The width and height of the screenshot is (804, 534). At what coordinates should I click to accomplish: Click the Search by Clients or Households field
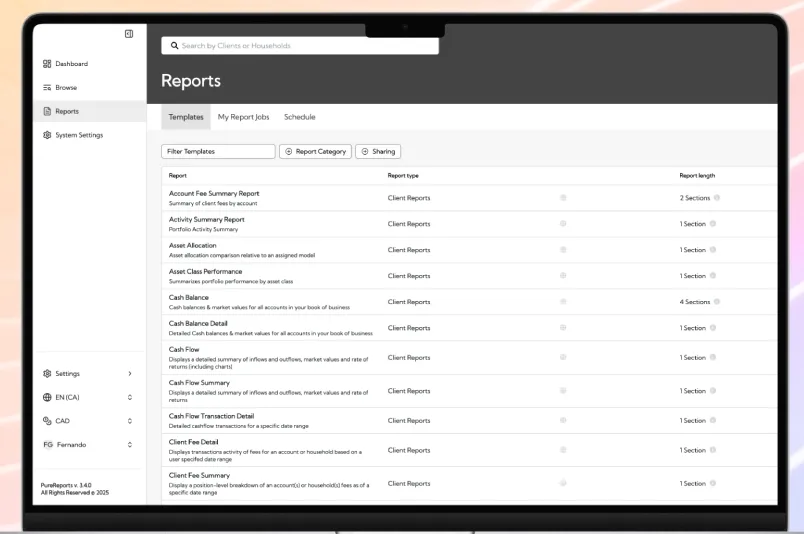coord(300,46)
